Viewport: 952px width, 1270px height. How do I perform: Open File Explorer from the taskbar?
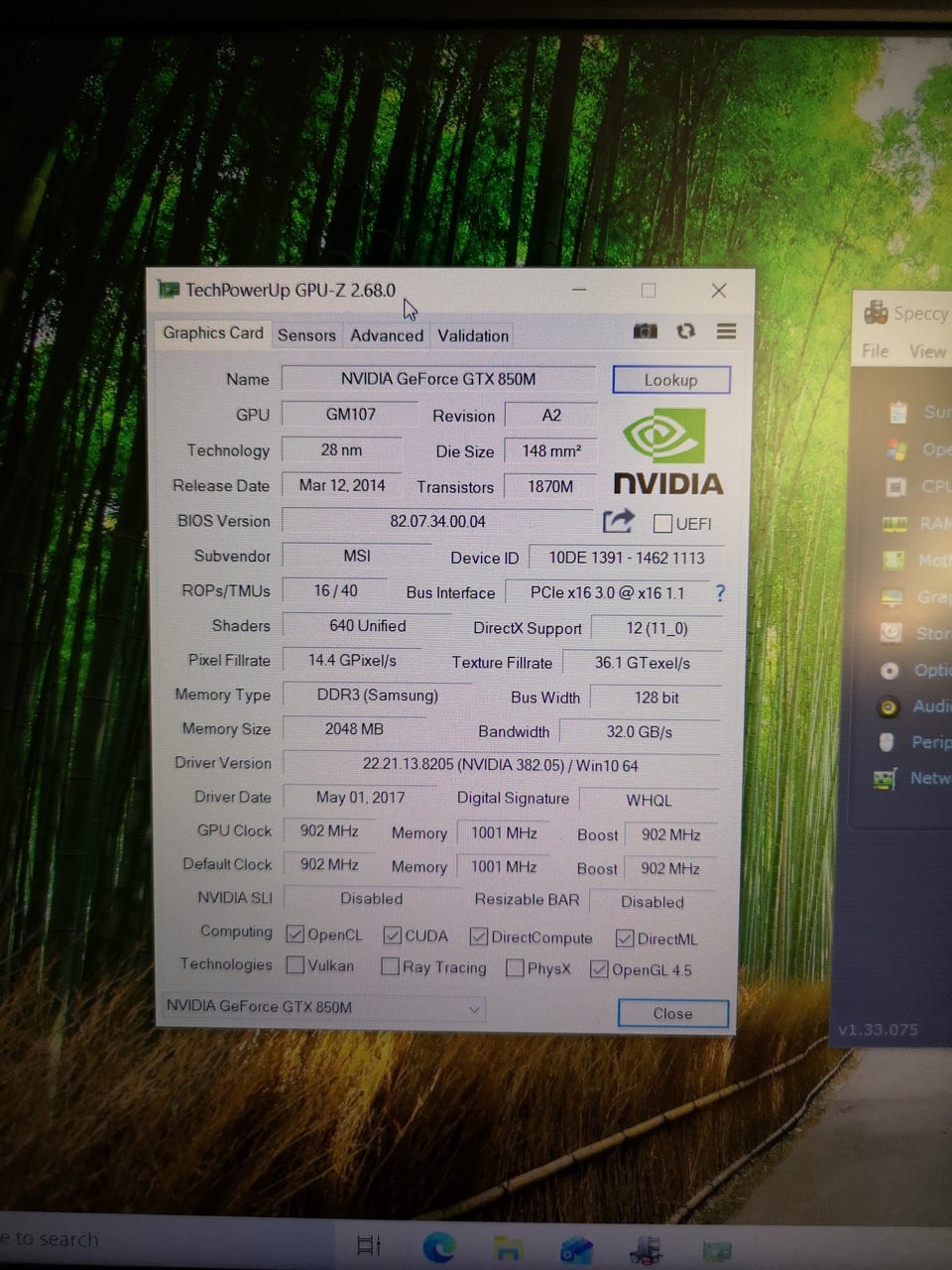[x=508, y=1247]
